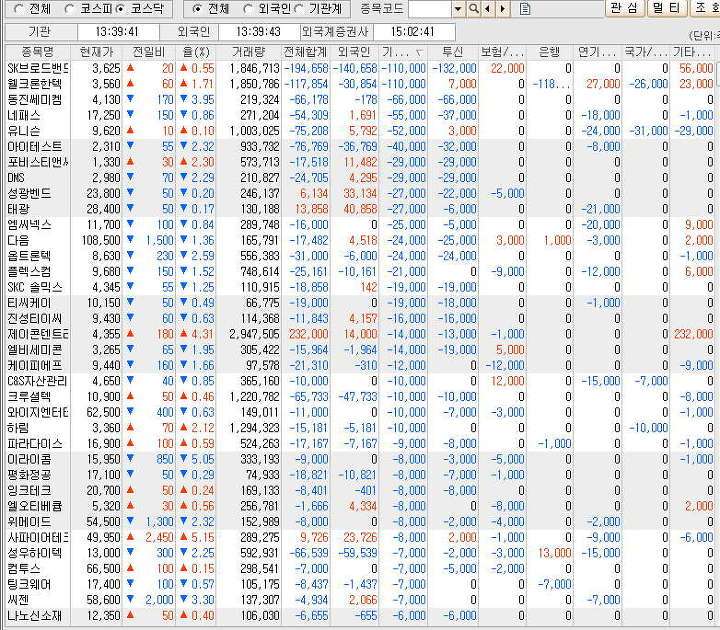Select the 코스피 radio button
The image size is (720, 630).
[69, 9]
